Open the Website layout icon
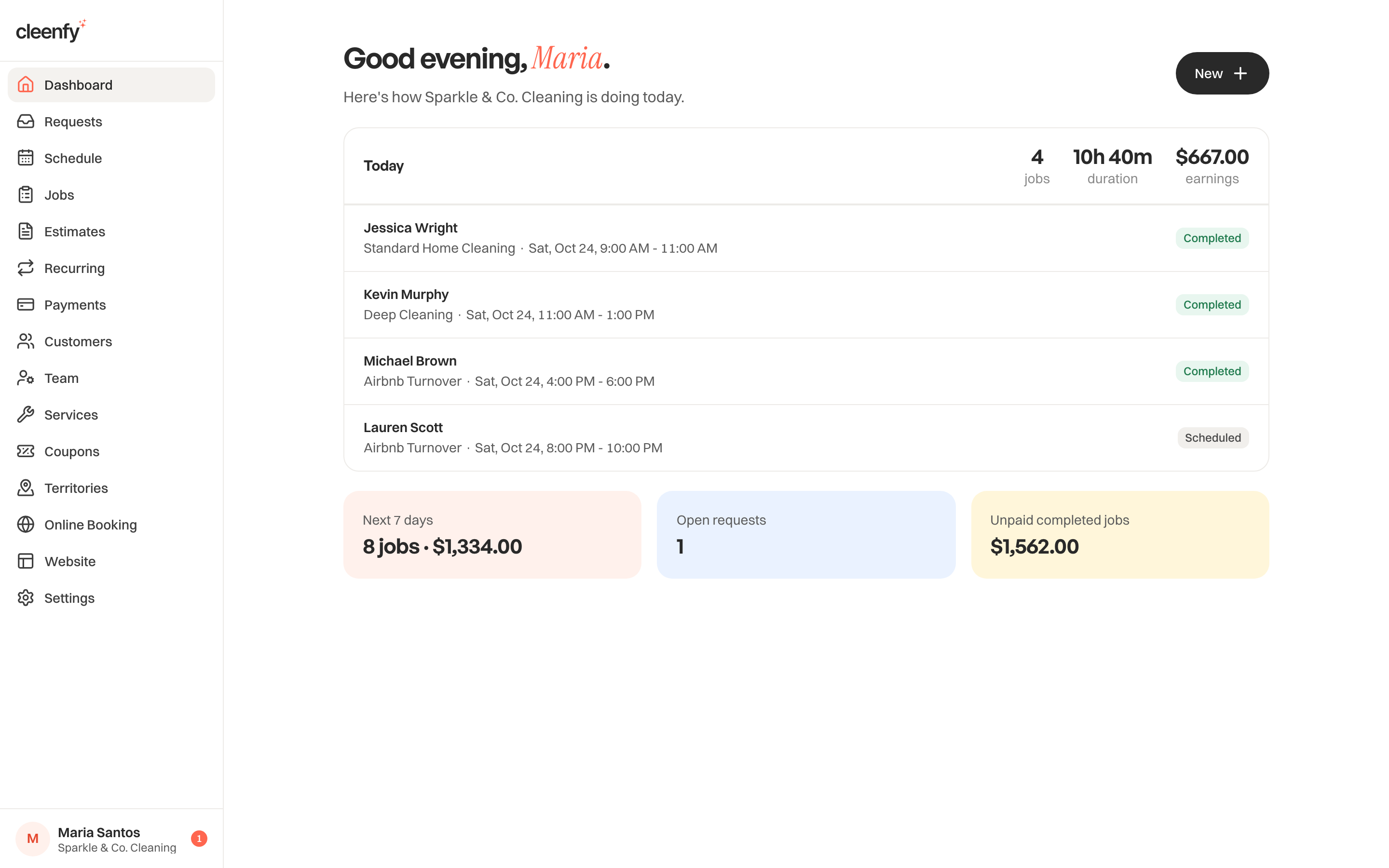Screen dimensions: 1389x868 [x=25, y=561]
